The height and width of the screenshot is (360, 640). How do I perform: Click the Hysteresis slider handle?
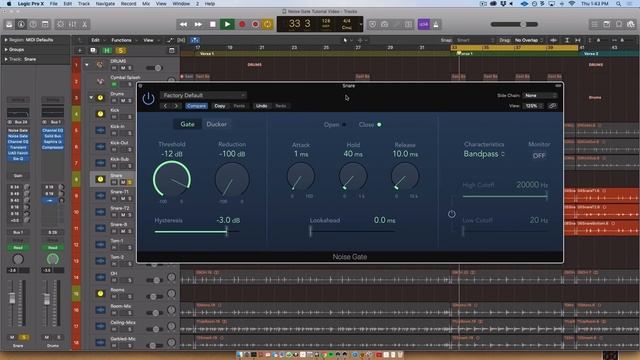click(x=227, y=231)
